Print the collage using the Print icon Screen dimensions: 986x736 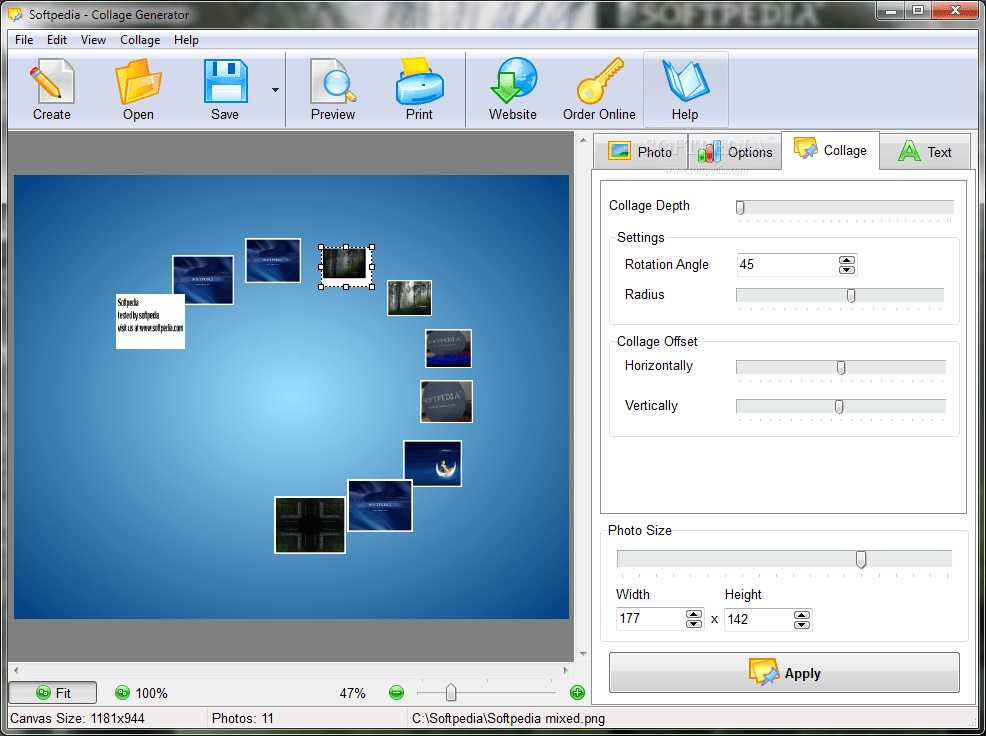click(x=418, y=88)
